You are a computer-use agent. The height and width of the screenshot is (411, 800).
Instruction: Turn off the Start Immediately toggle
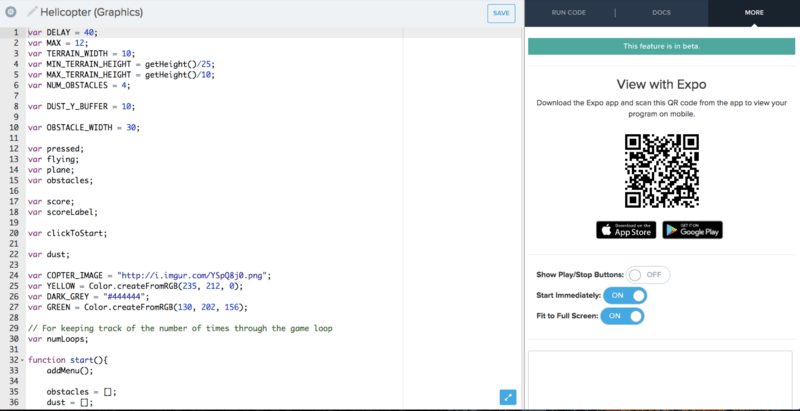tap(626, 295)
